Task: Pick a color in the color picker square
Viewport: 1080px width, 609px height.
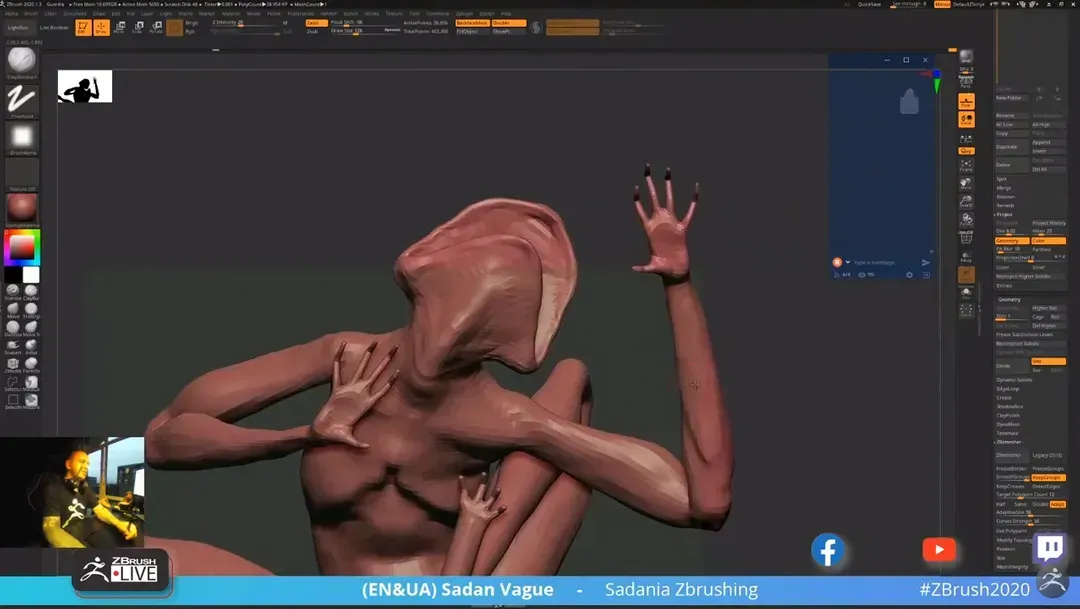Action: pyautogui.click(x=21, y=247)
